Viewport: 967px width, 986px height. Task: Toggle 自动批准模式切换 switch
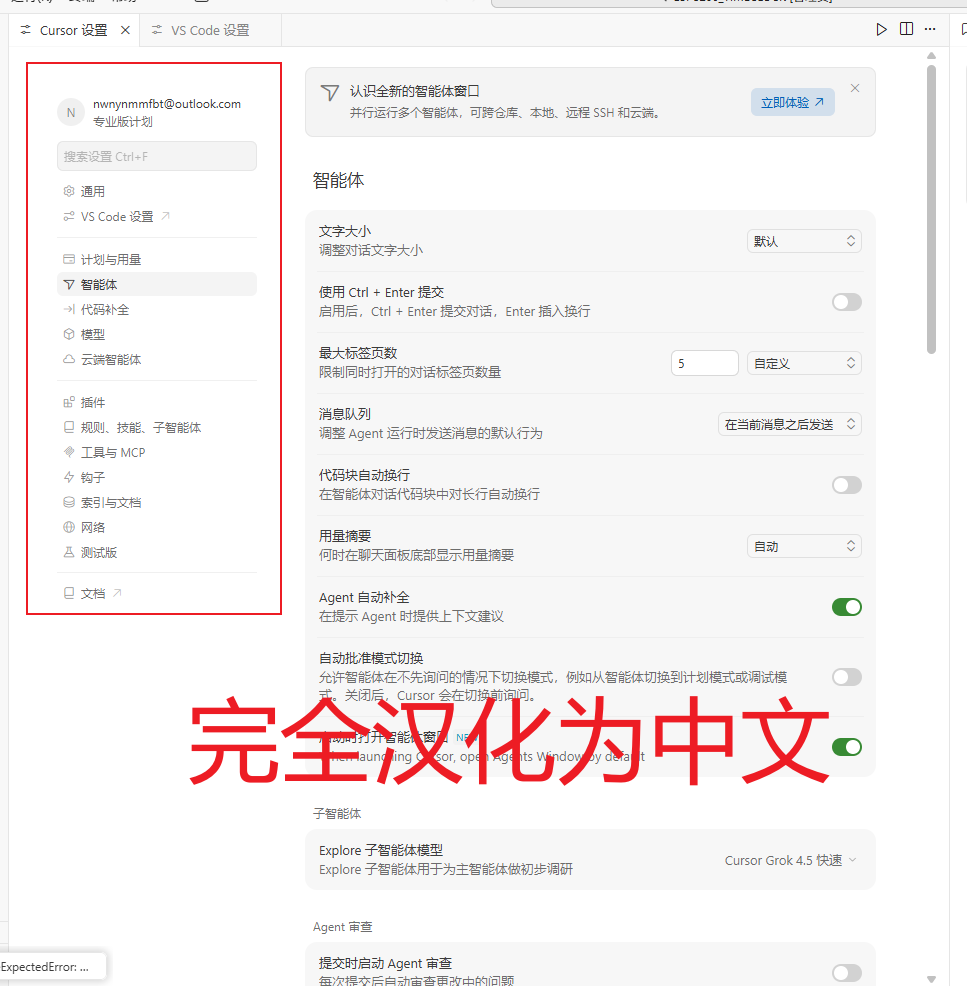(846, 677)
